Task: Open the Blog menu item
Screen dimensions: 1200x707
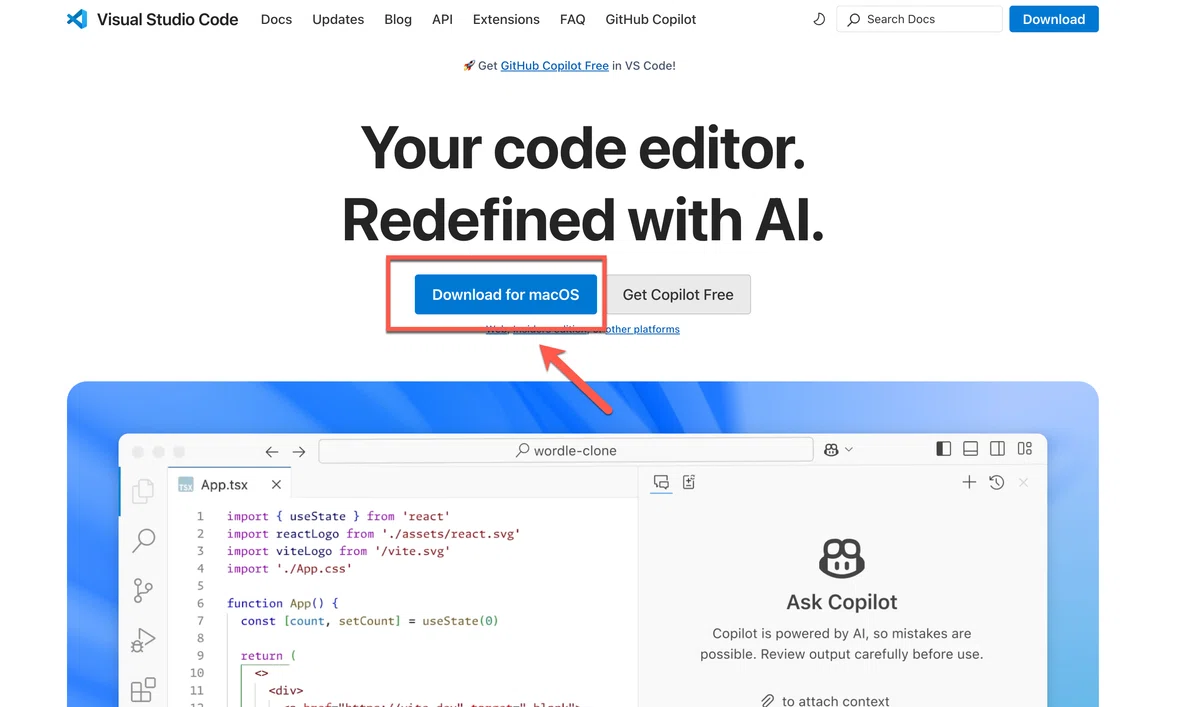Action: click(398, 19)
